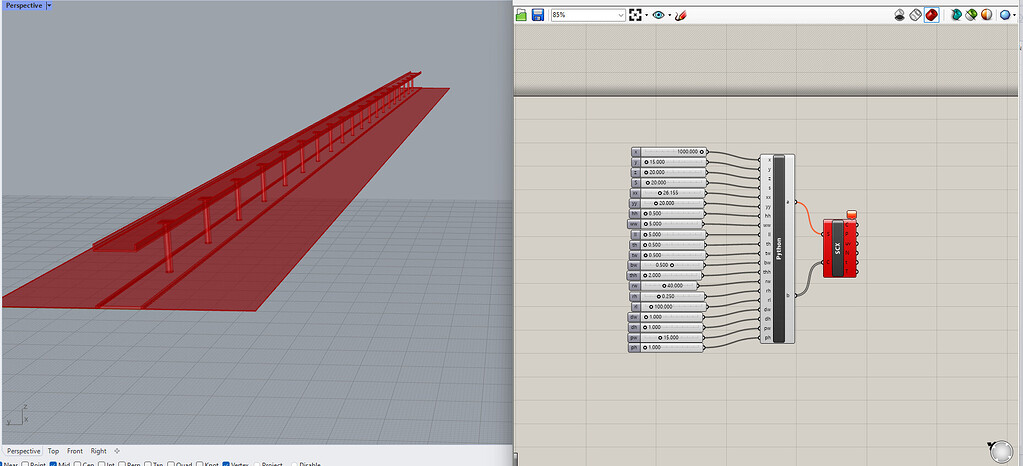Image resolution: width=1023 pixels, height=466 pixels.
Task: Switch to the Top viewport tab
Action: [53, 451]
